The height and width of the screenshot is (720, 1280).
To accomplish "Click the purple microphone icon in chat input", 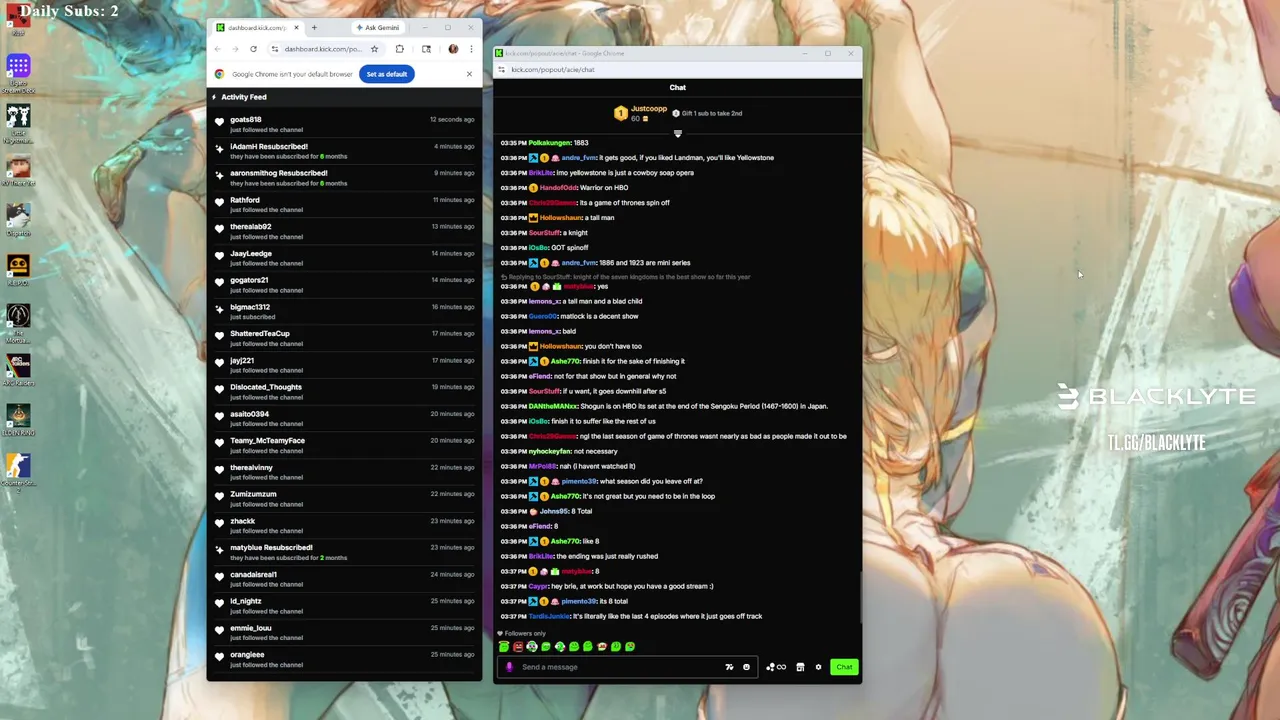I will click(509, 667).
